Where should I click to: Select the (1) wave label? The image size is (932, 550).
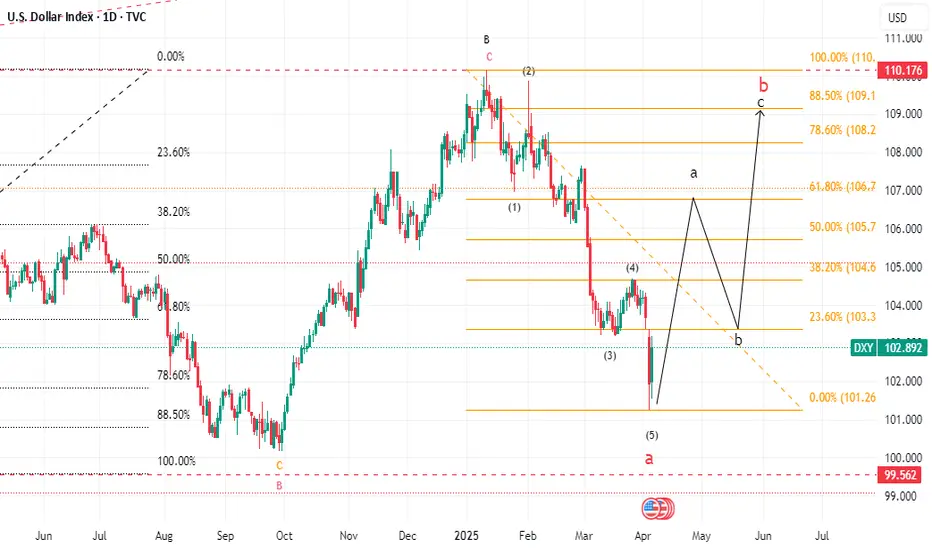tap(514, 207)
